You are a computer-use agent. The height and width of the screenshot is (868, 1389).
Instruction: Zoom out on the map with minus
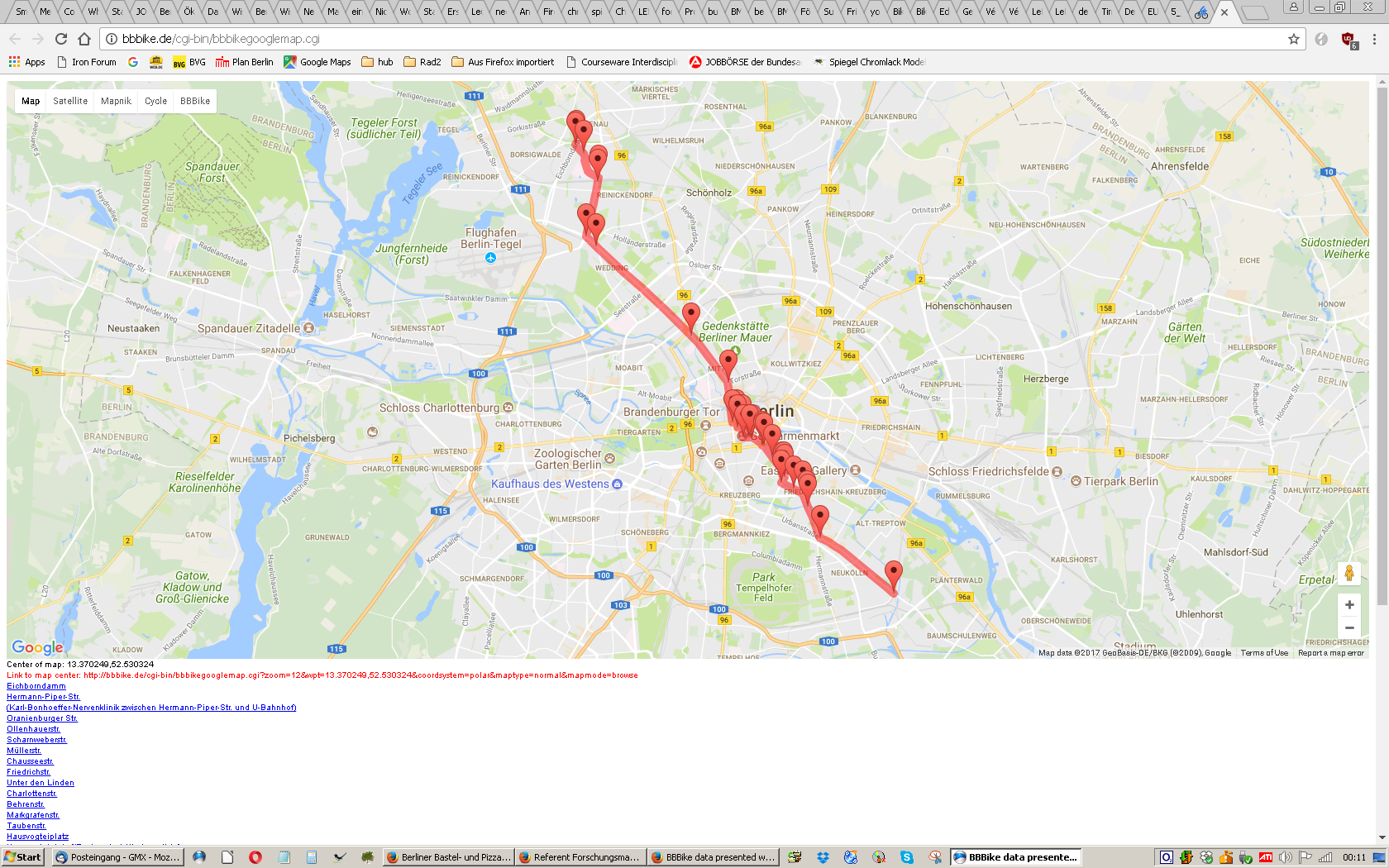point(1349,628)
